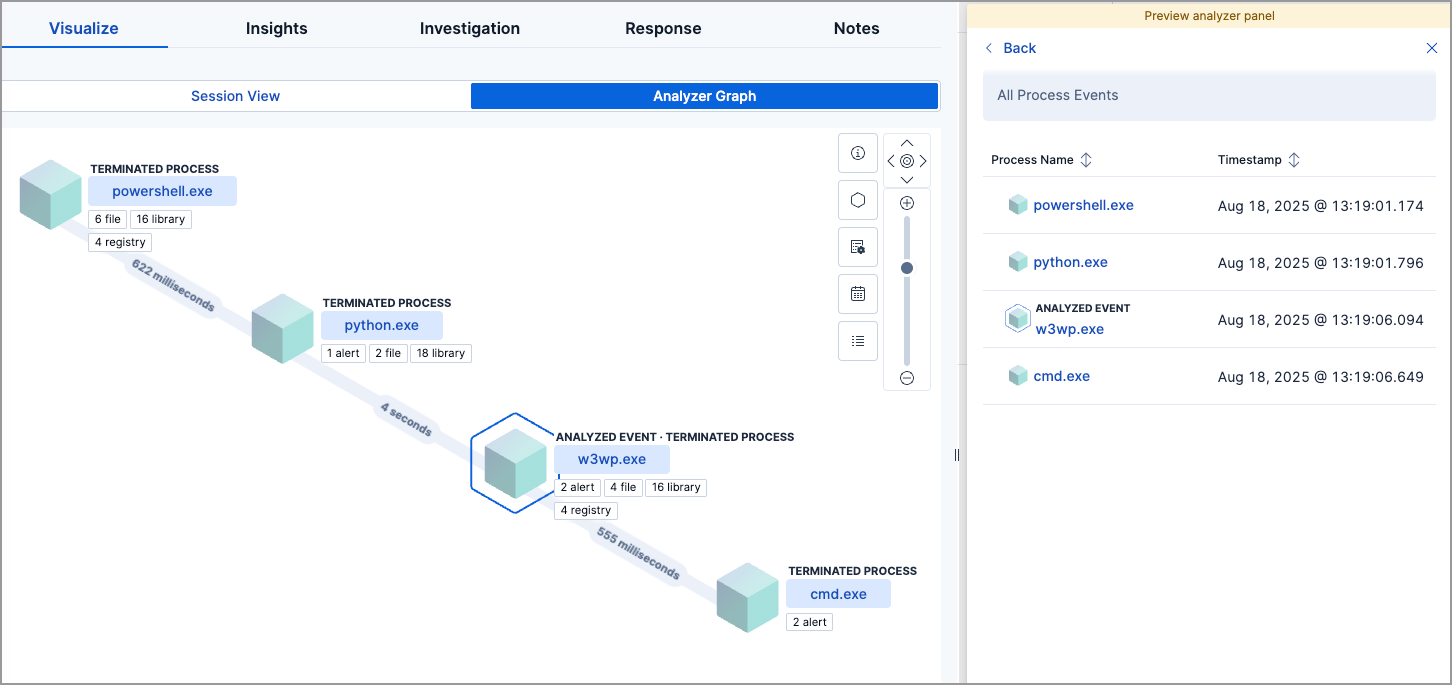The image size is (1452, 685).
Task: Open the node data settings icon
Action: coord(857,246)
